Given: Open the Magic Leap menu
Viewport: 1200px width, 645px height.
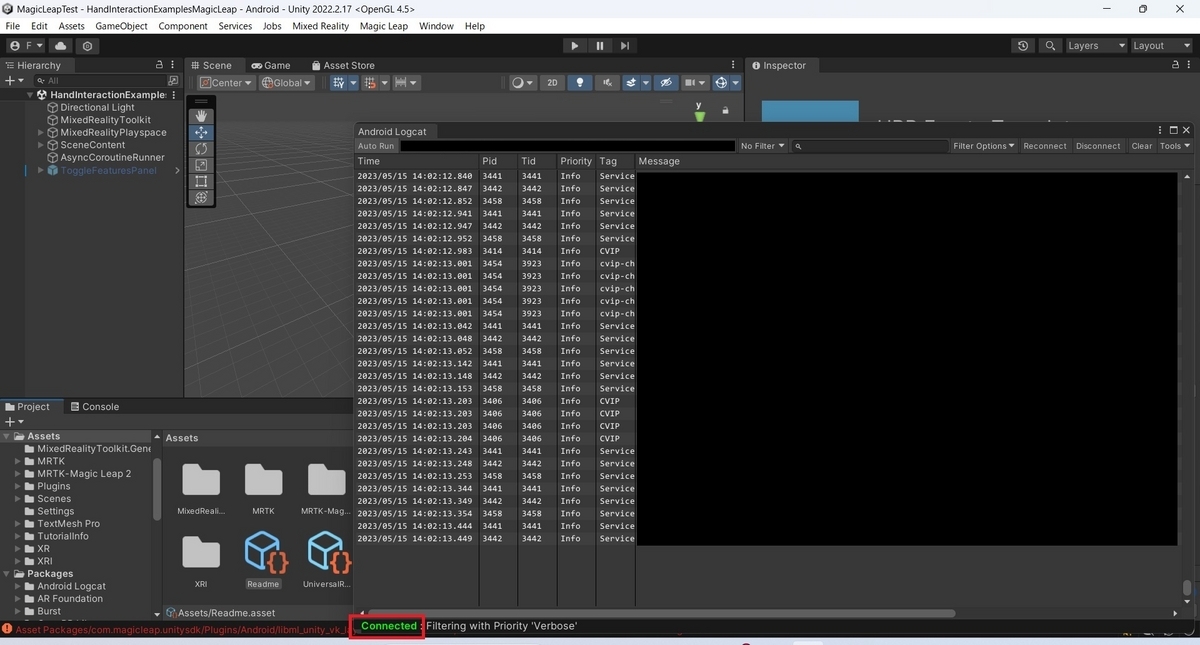Looking at the screenshot, I should pyautogui.click(x=384, y=26).
